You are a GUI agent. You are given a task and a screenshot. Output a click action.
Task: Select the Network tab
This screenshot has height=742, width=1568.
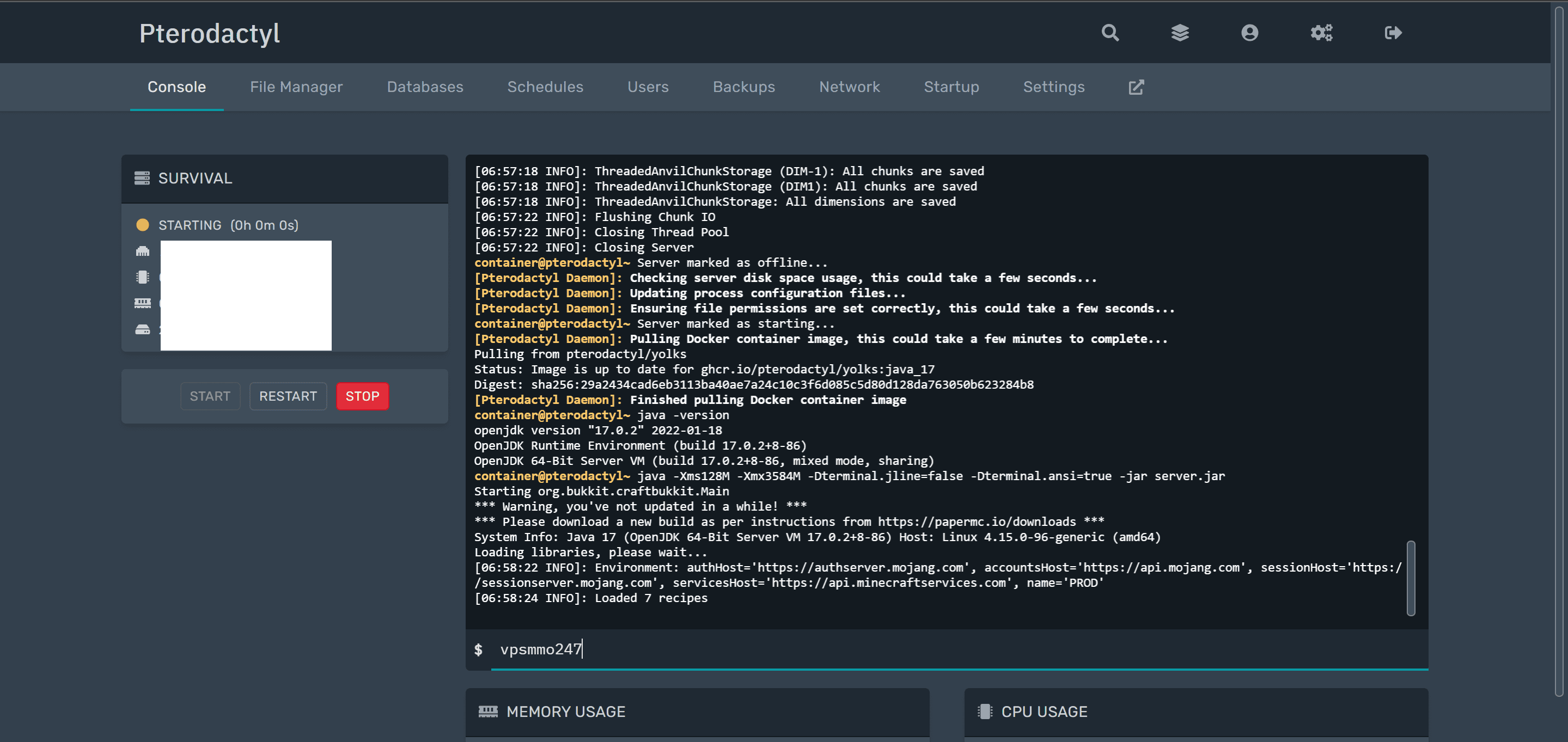point(849,87)
